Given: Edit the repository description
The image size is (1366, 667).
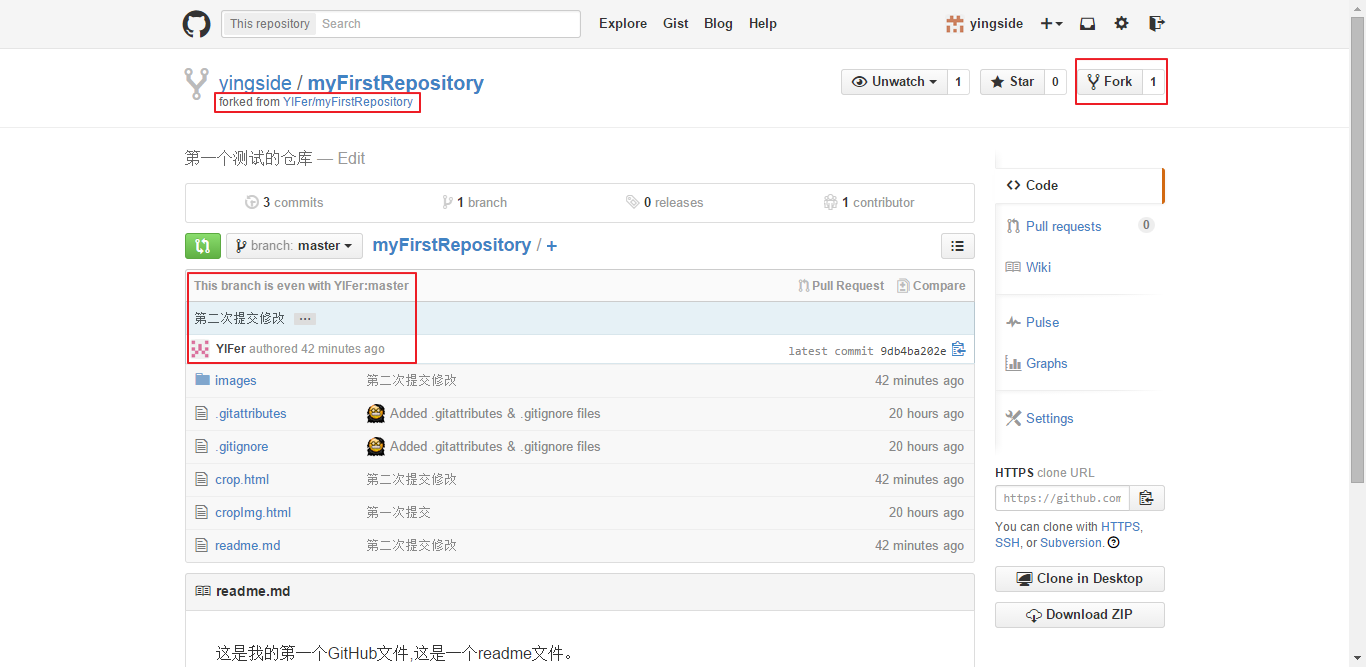Looking at the screenshot, I should click(x=351, y=158).
